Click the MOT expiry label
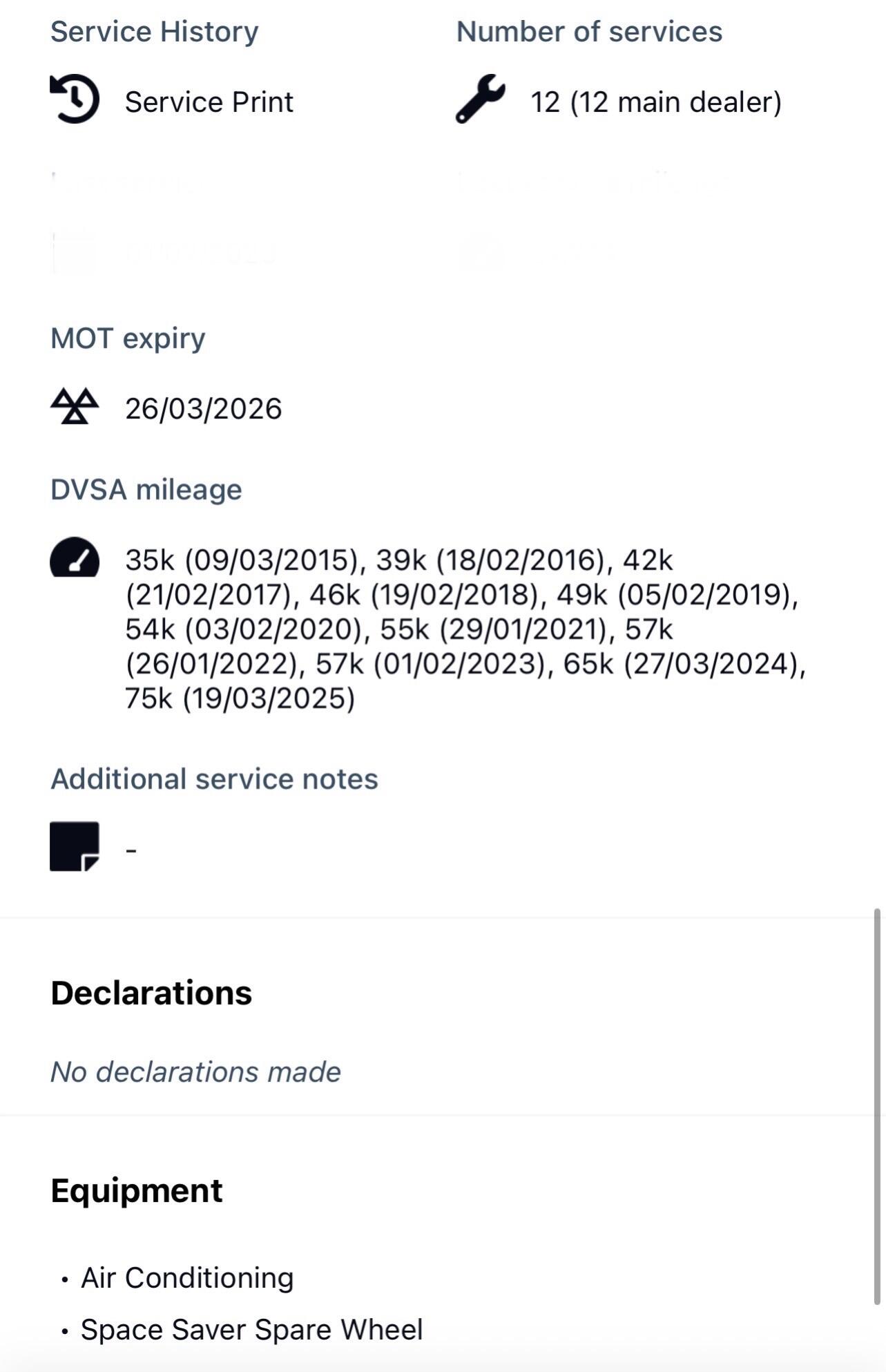The height and width of the screenshot is (1372, 886). 128,339
